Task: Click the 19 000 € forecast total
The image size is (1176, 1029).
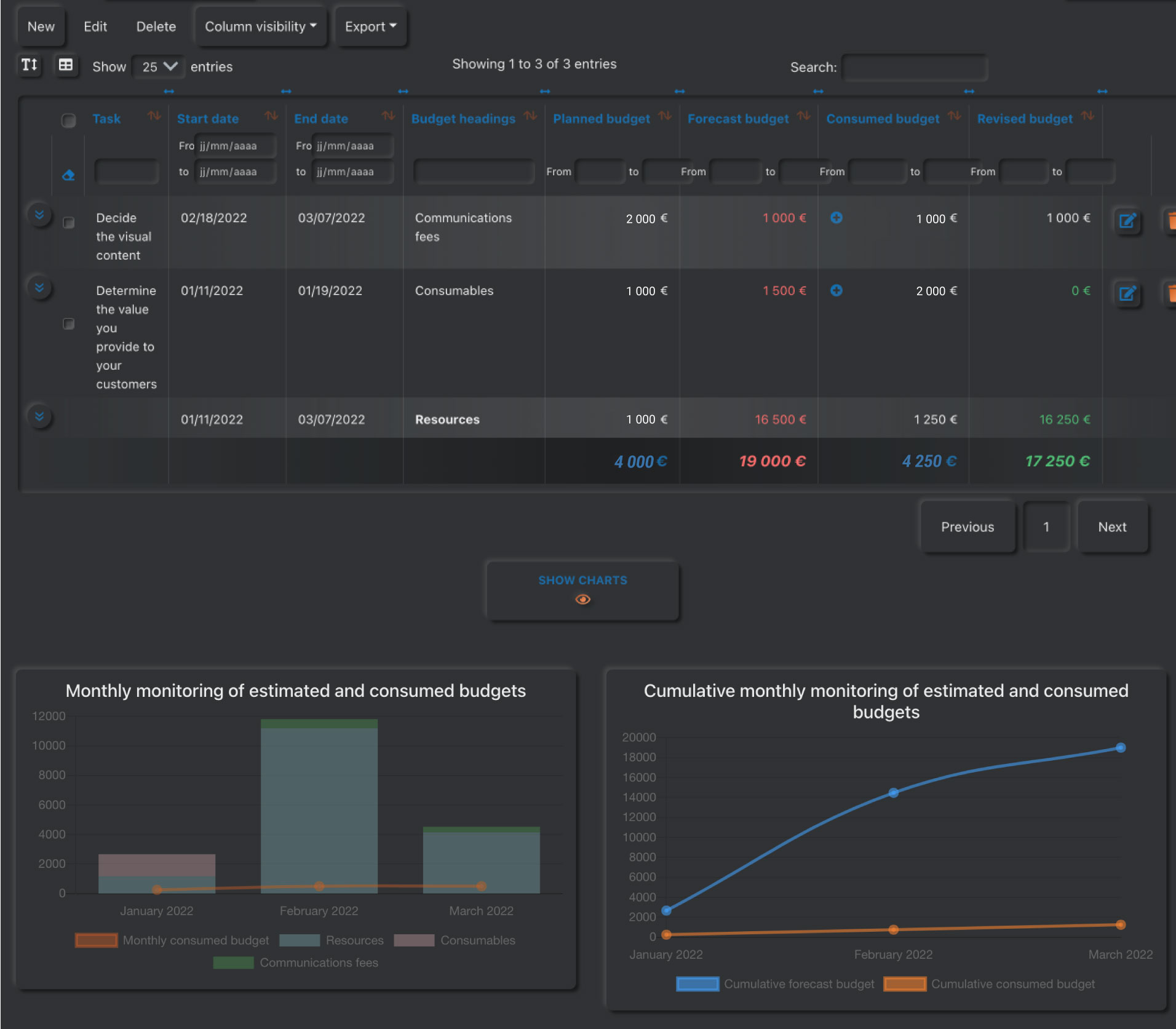Action: [772, 461]
